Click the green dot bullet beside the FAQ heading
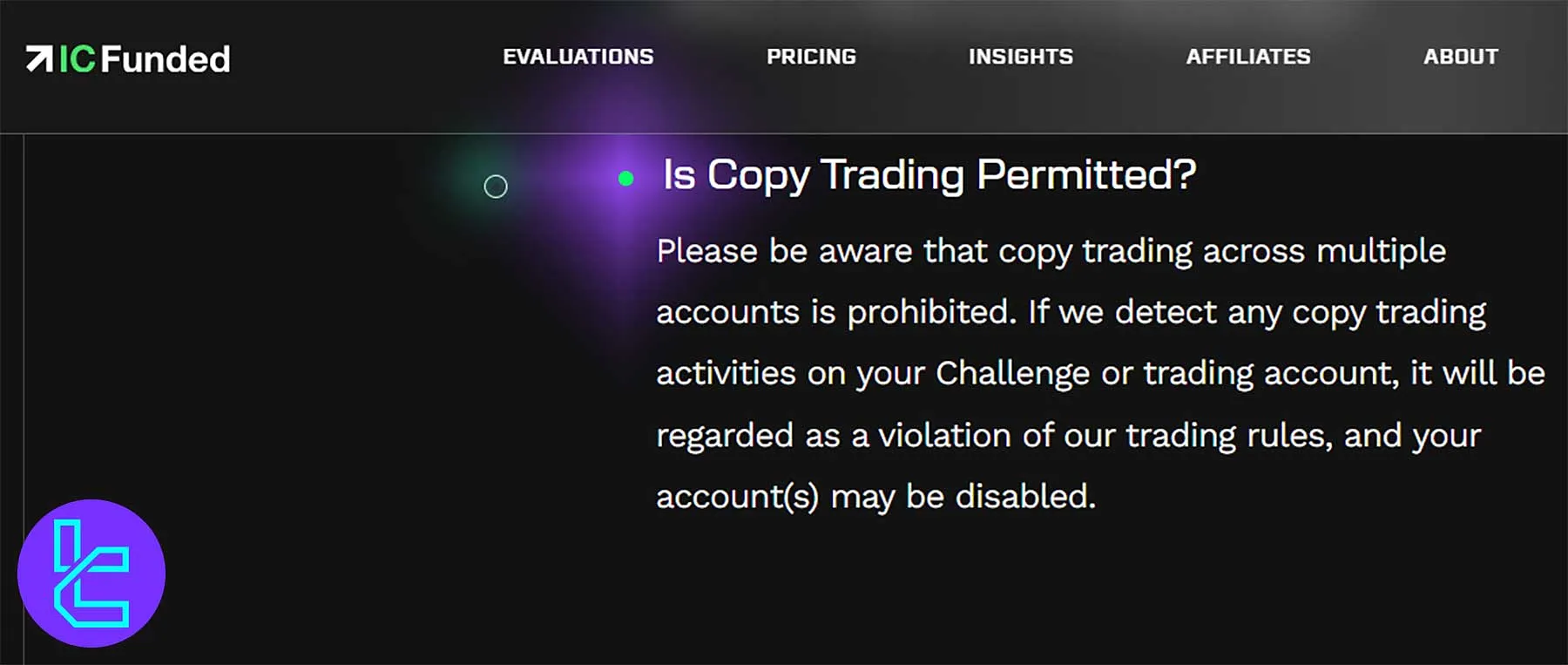The width and height of the screenshot is (1568, 665). click(625, 178)
